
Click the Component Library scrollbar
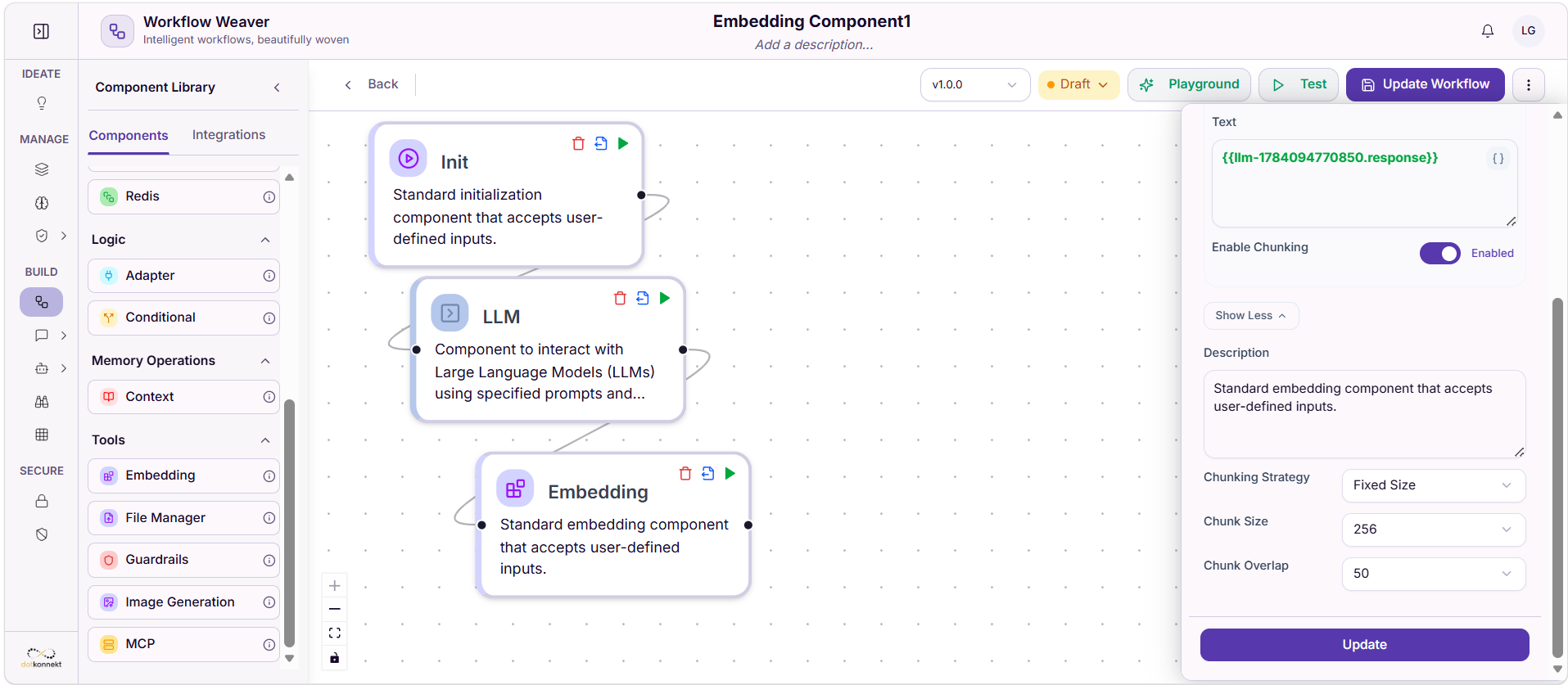pyautogui.click(x=289, y=524)
